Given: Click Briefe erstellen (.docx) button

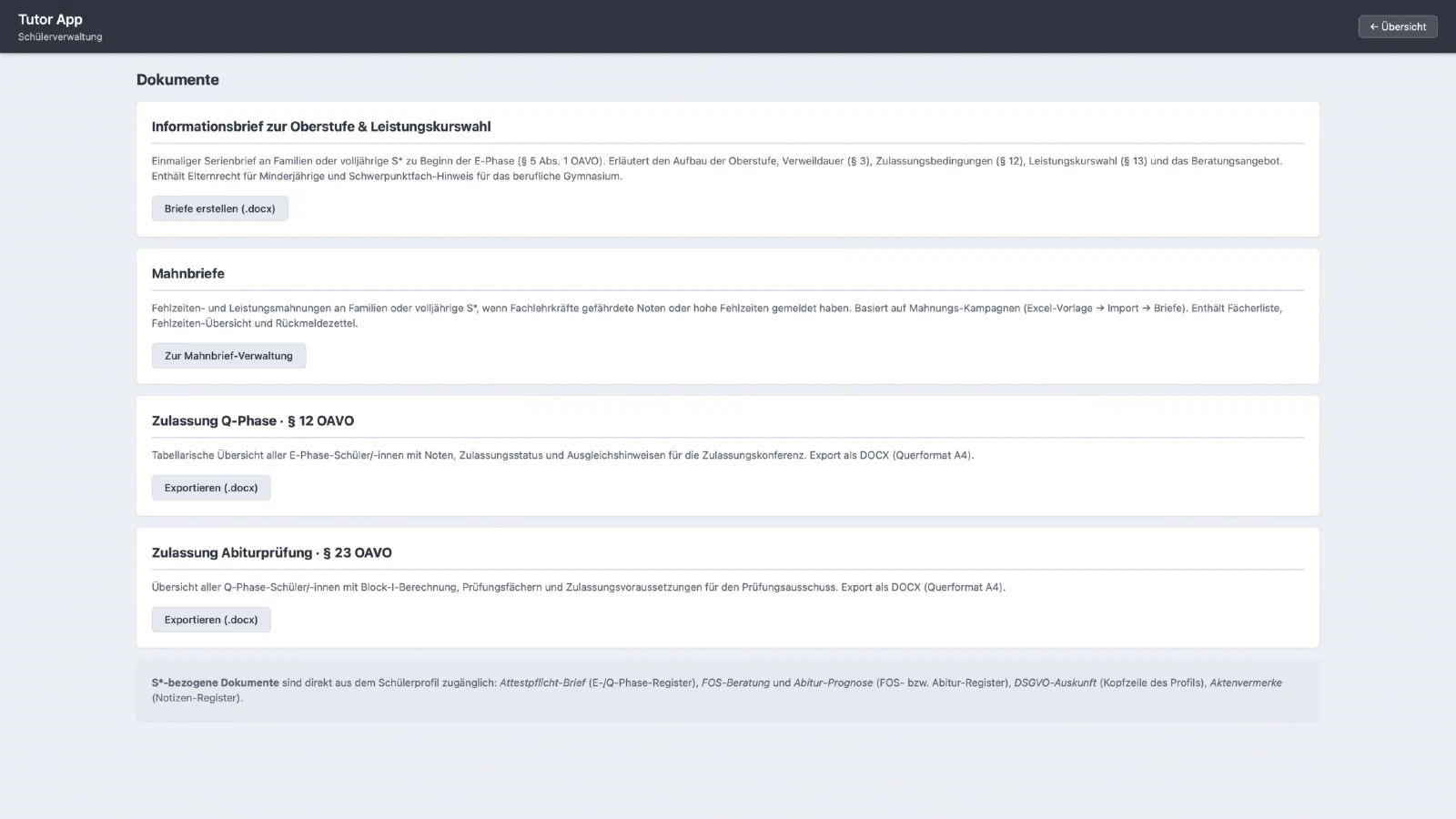Looking at the screenshot, I should pos(219,208).
